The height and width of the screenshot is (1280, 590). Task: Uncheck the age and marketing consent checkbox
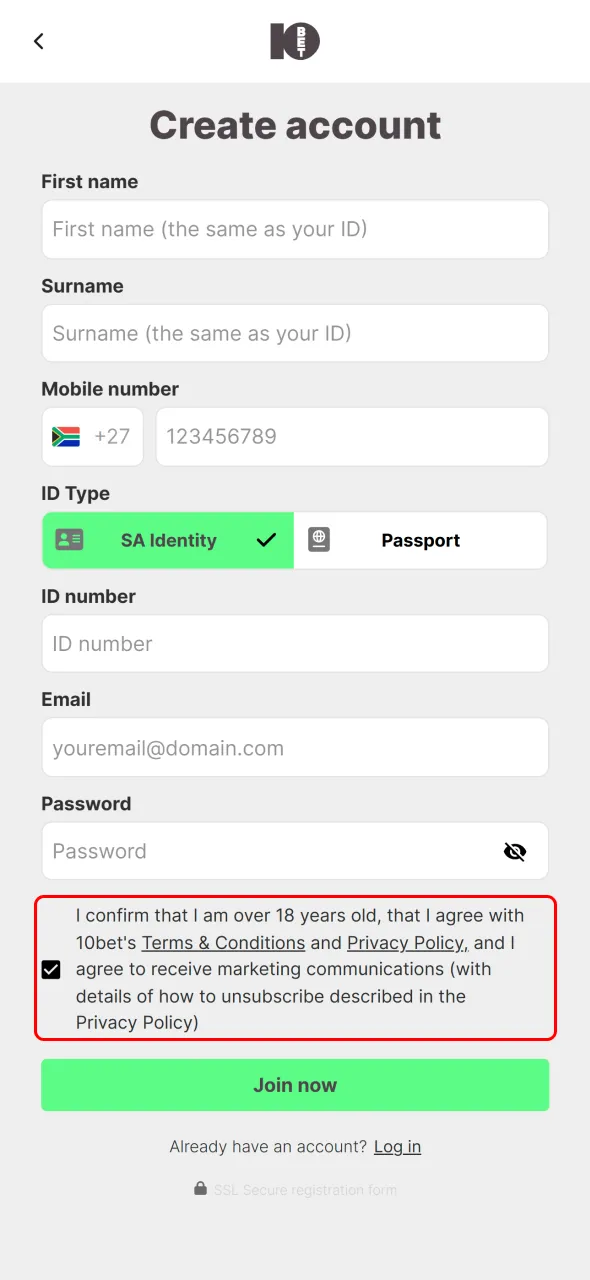51,969
